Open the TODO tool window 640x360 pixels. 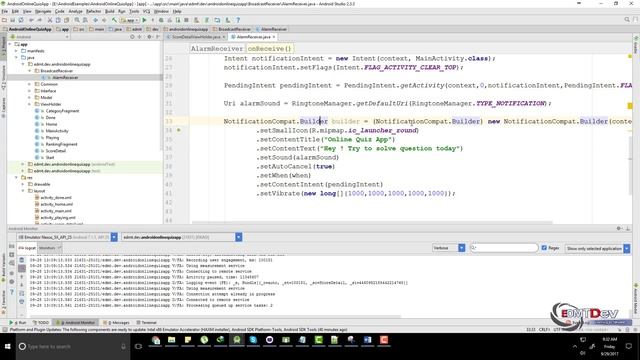(41, 322)
